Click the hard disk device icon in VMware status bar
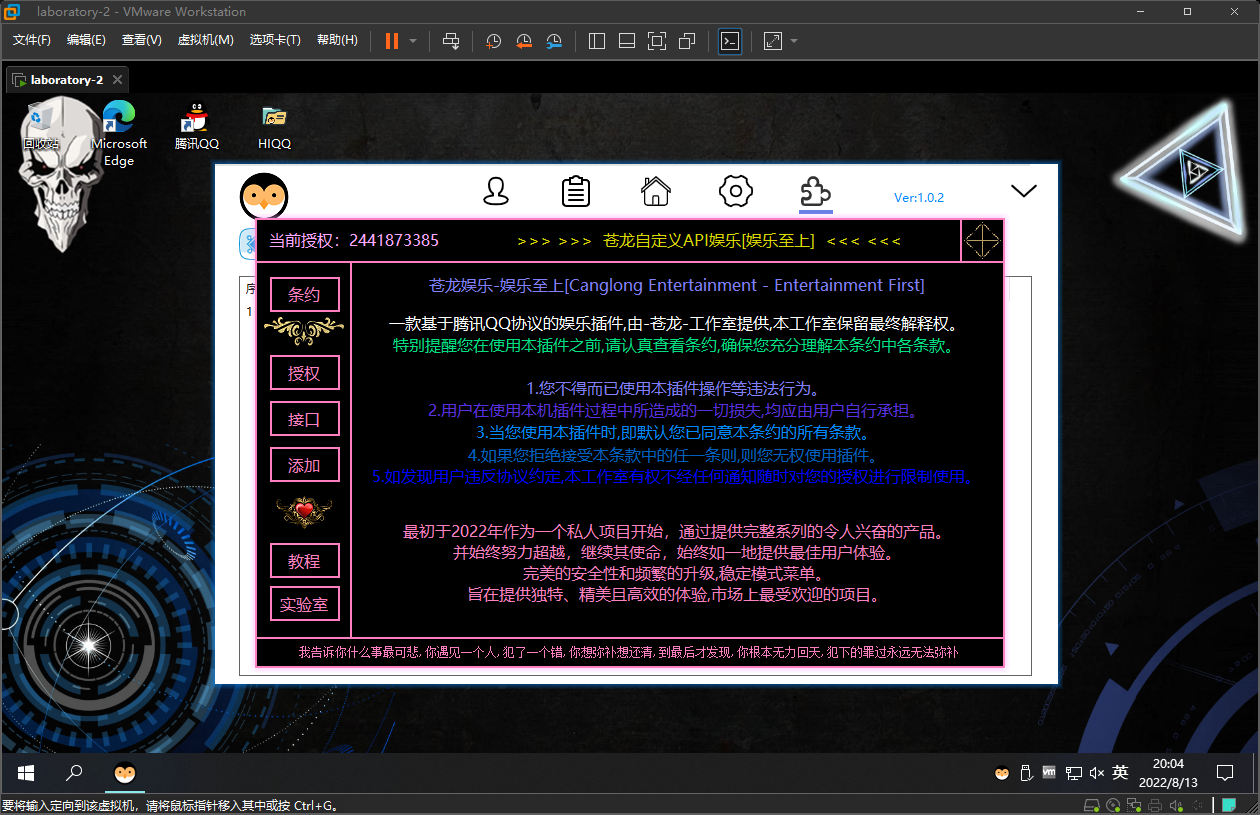1260x815 pixels. pyautogui.click(x=1093, y=805)
